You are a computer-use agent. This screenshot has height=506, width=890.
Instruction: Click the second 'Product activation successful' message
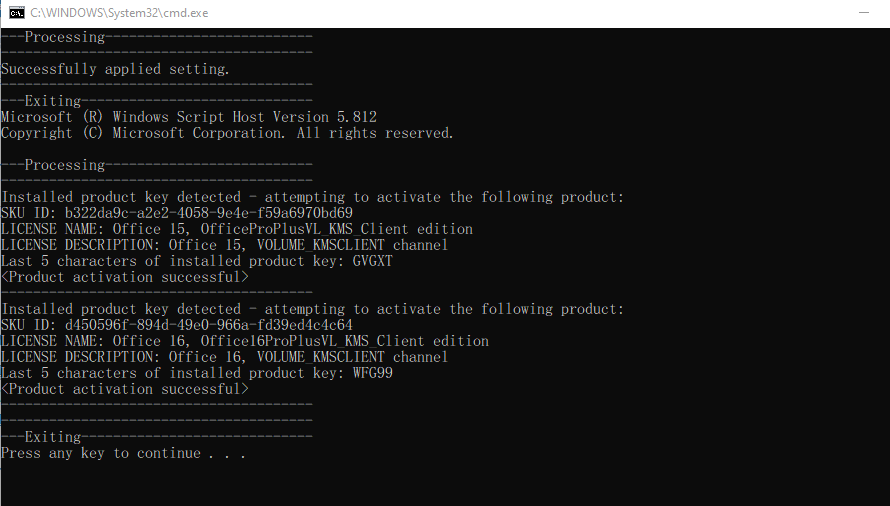click(x=125, y=389)
